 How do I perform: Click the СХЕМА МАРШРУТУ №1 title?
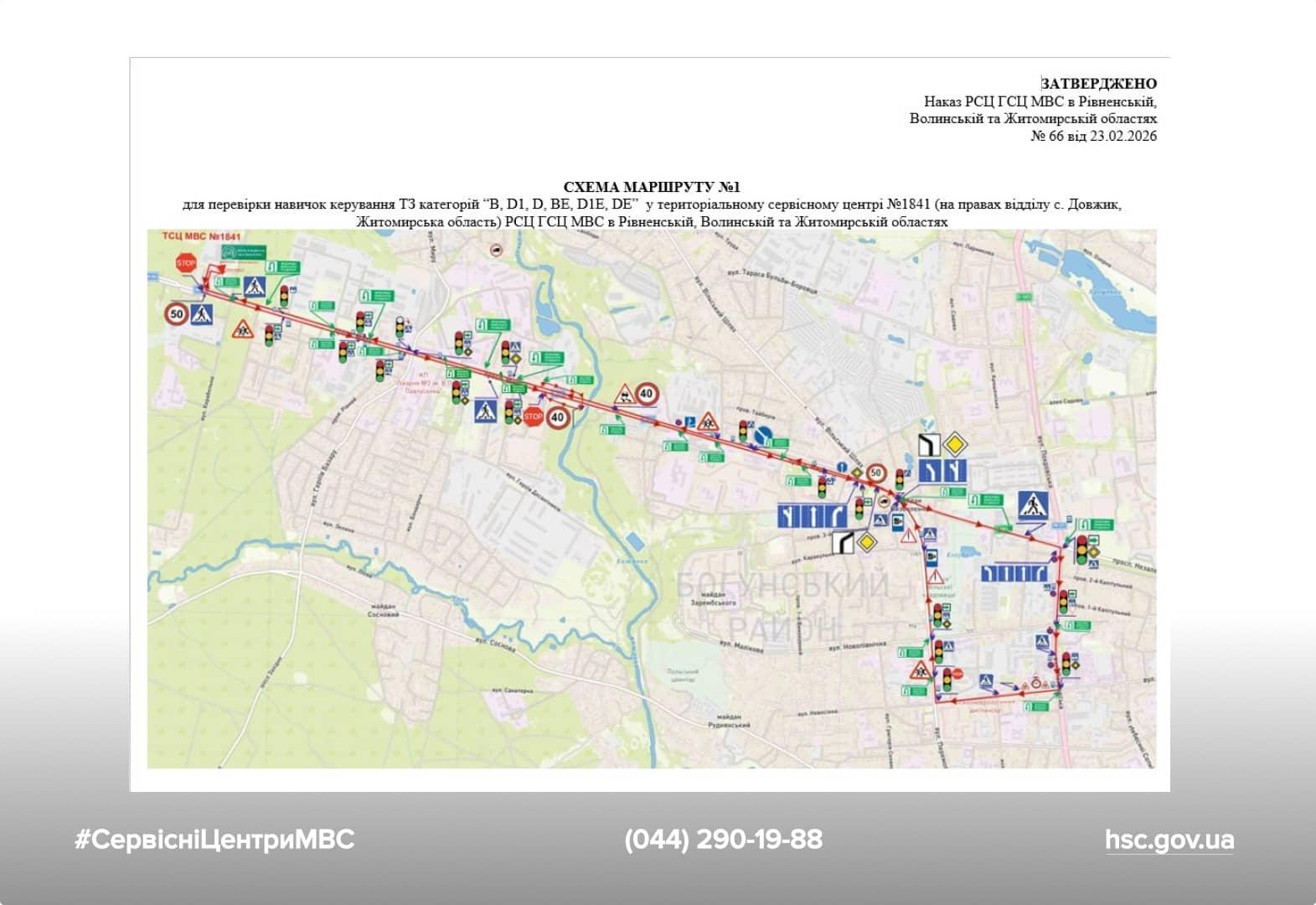pos(651,187)
